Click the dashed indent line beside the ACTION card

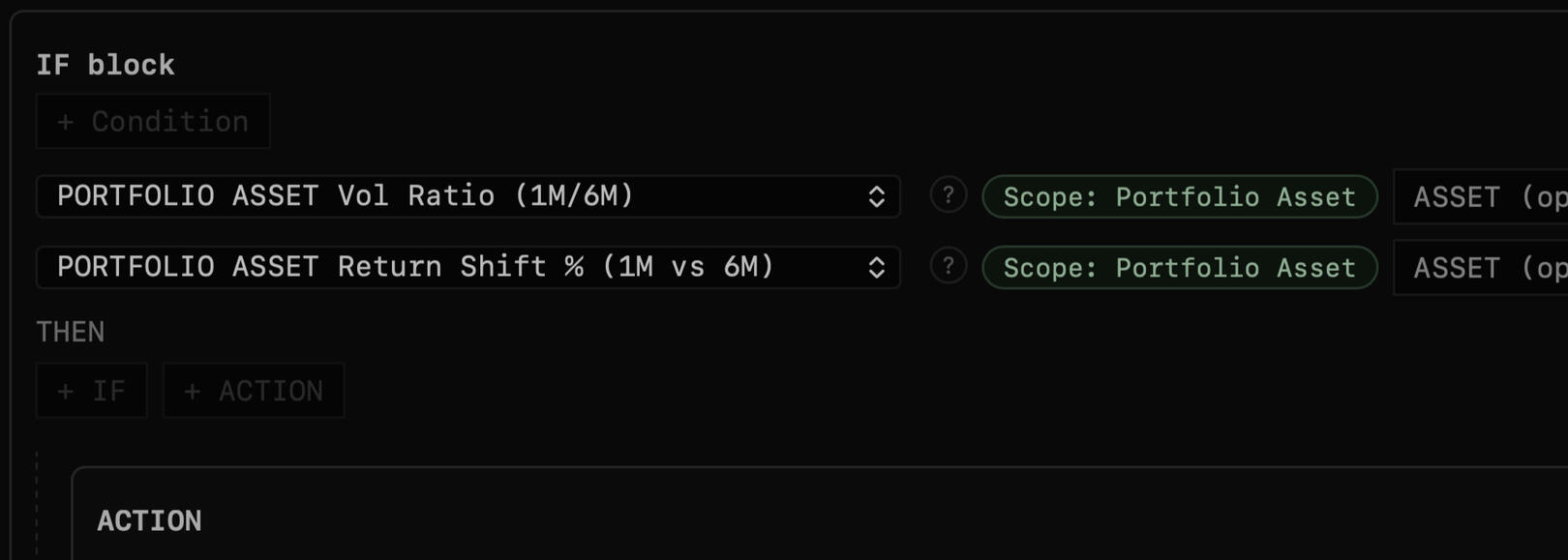point(37,503)
